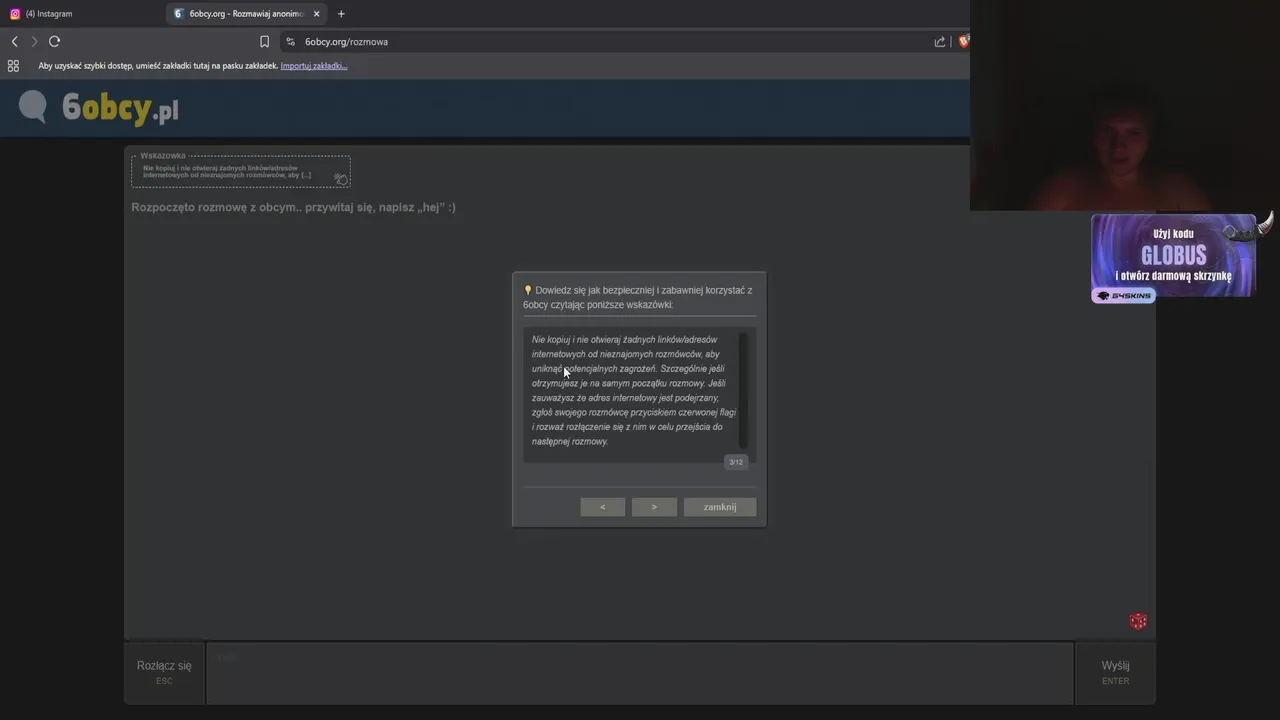Click the share icon in address bar

(x=940, y=41)
